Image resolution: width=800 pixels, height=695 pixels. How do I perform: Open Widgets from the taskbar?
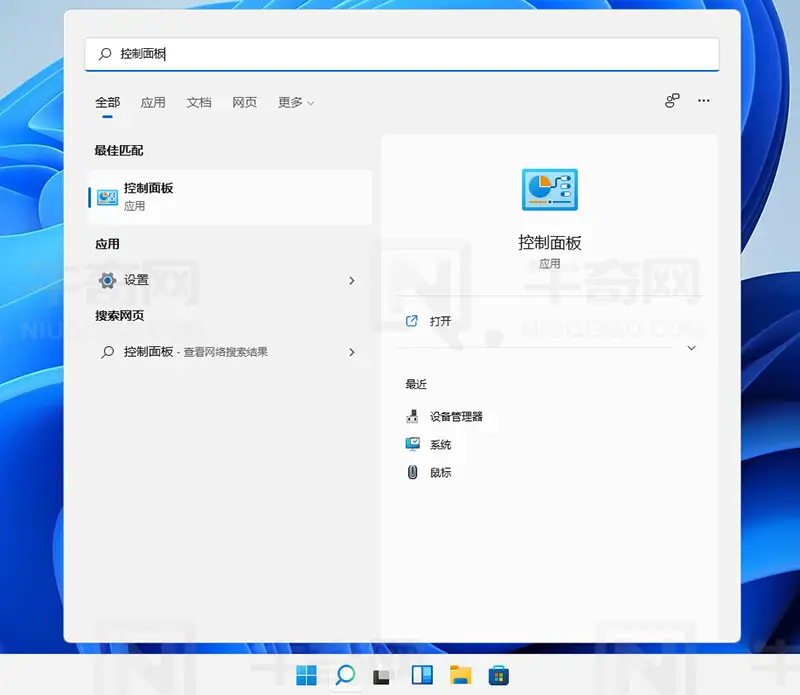click(x=422, y=676)
